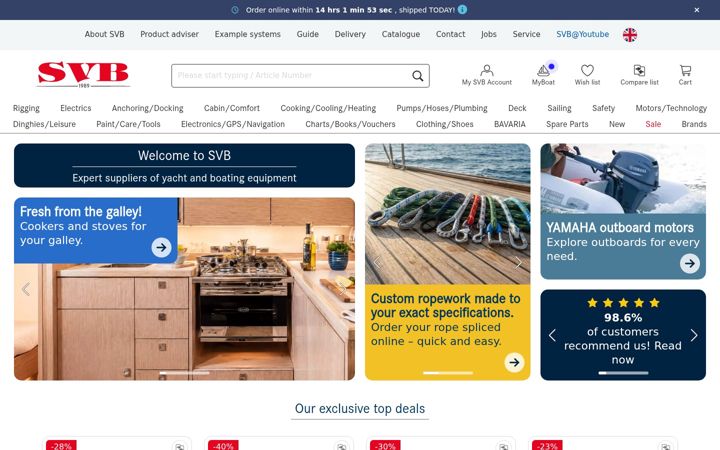This screenshot has height=450, width=720.
Task: Open the Guide link
Action: click(308, 34)
